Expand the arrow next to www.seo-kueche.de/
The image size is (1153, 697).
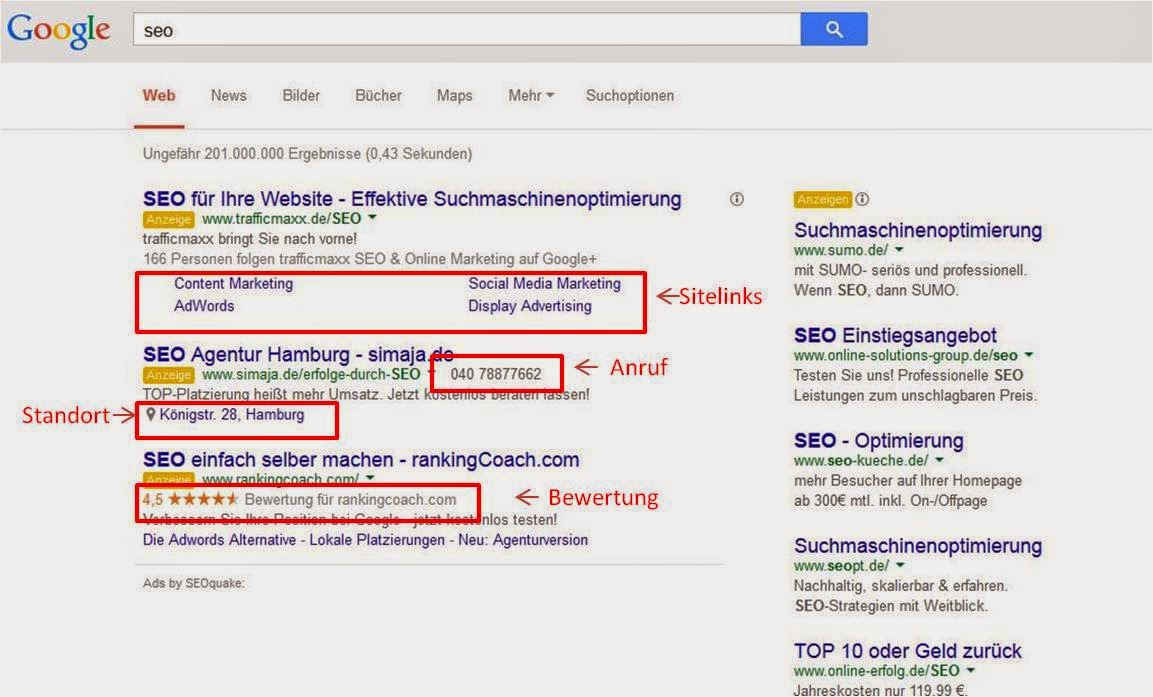coord(939,460)
